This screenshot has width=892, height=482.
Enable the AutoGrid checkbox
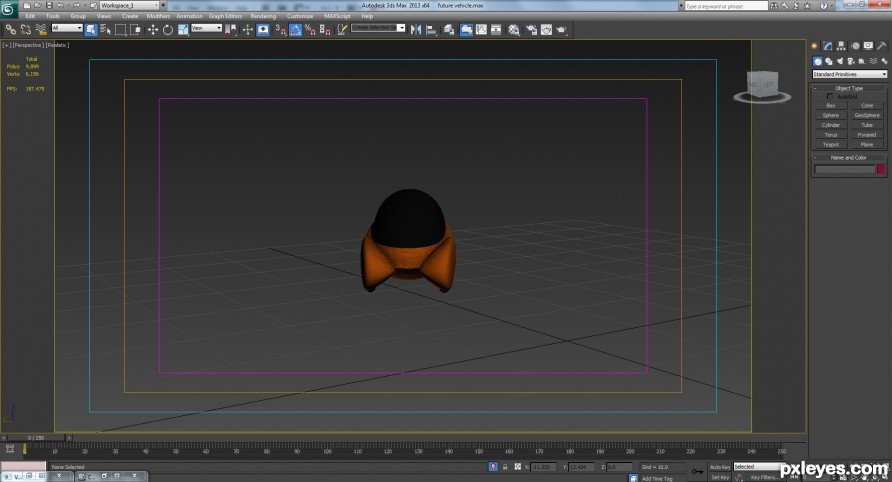[x=829, y=97]
